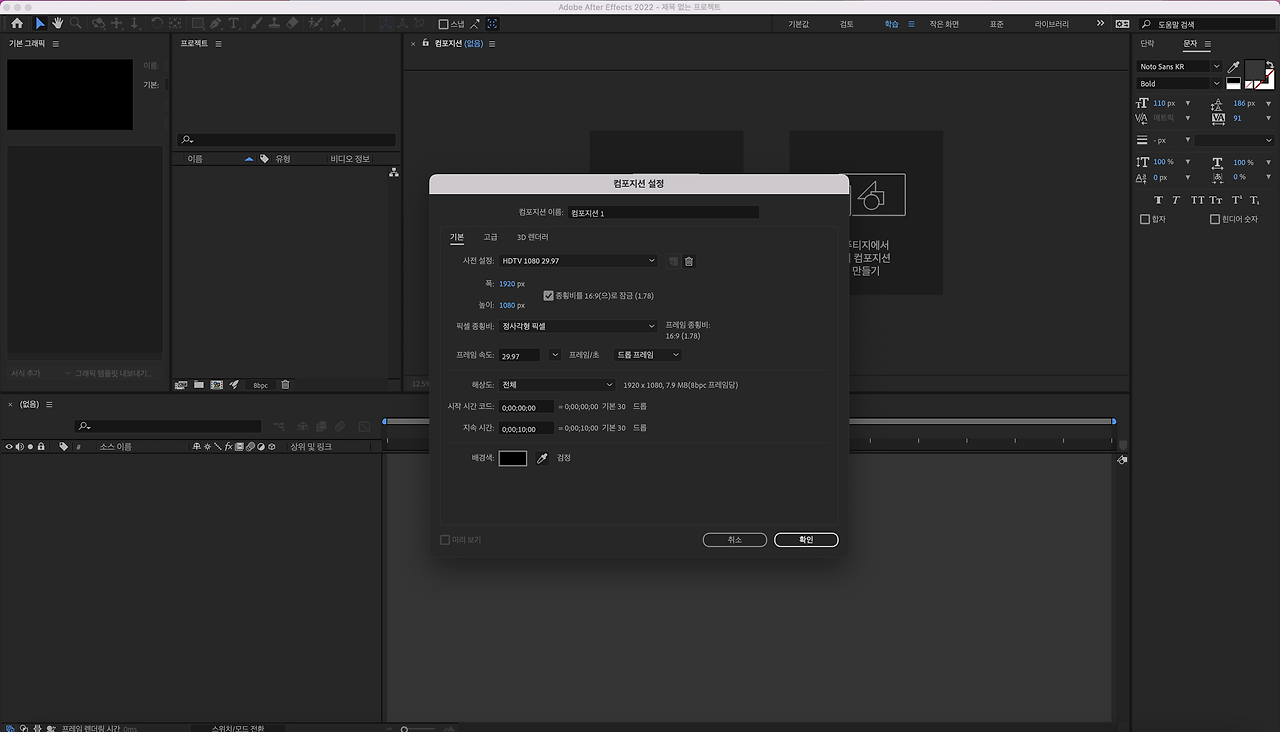
Task: Click the trash icon next to preset dropdown
Action: pos(689,261)
